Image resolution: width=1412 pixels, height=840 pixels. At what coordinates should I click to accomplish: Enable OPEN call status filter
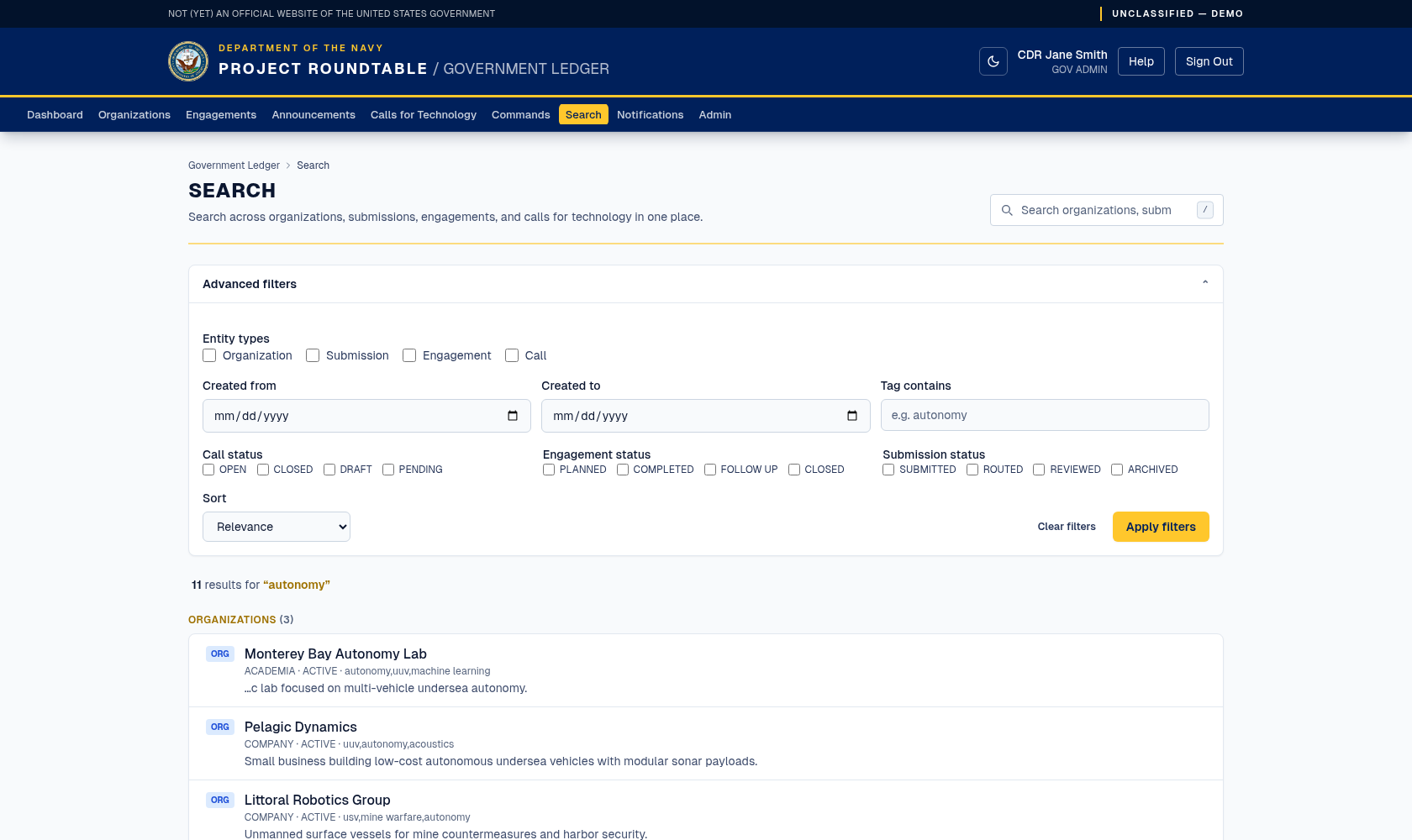[x=208, y=470]
